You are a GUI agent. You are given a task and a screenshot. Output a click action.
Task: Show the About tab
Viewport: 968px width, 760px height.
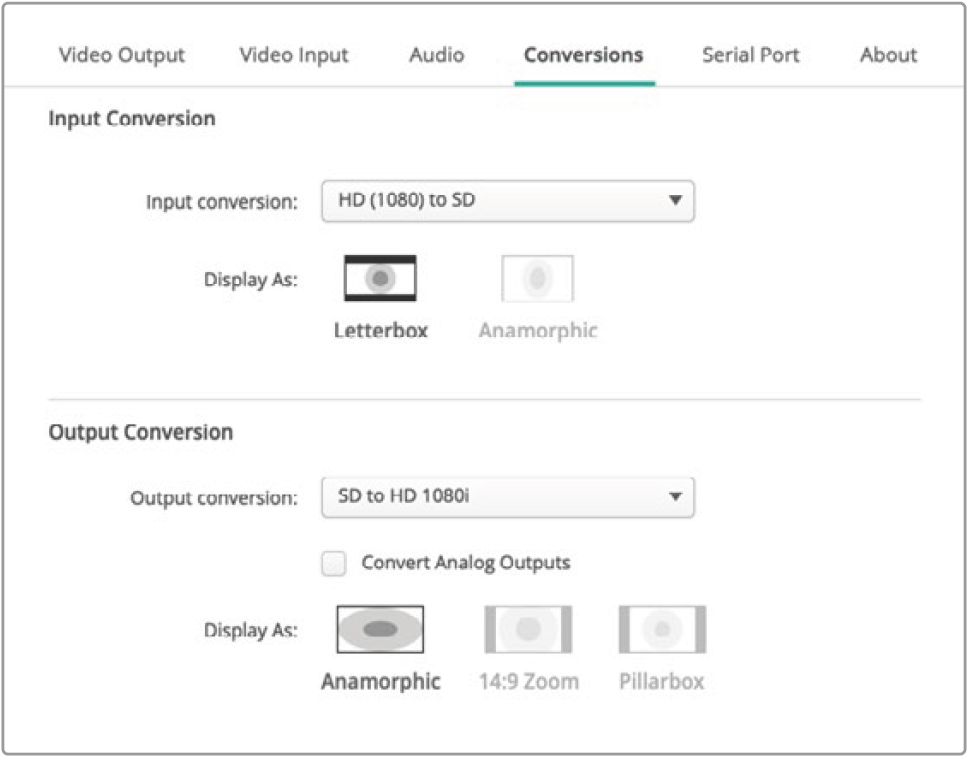coord(888,55)
